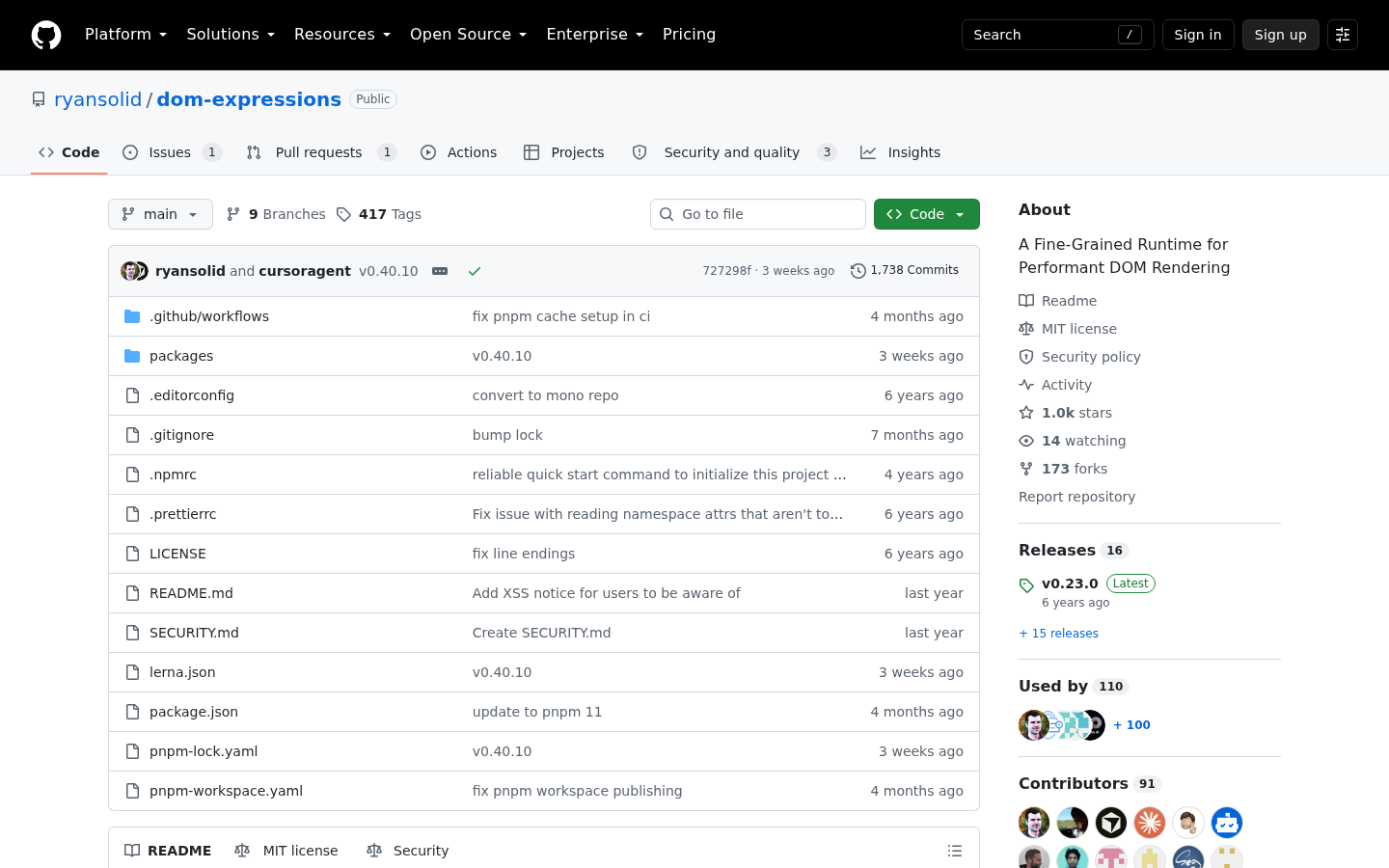Select the LICENSE file icon
Image resolution: width=1389 pixels, height=868 pixels.
coord(132,554)
